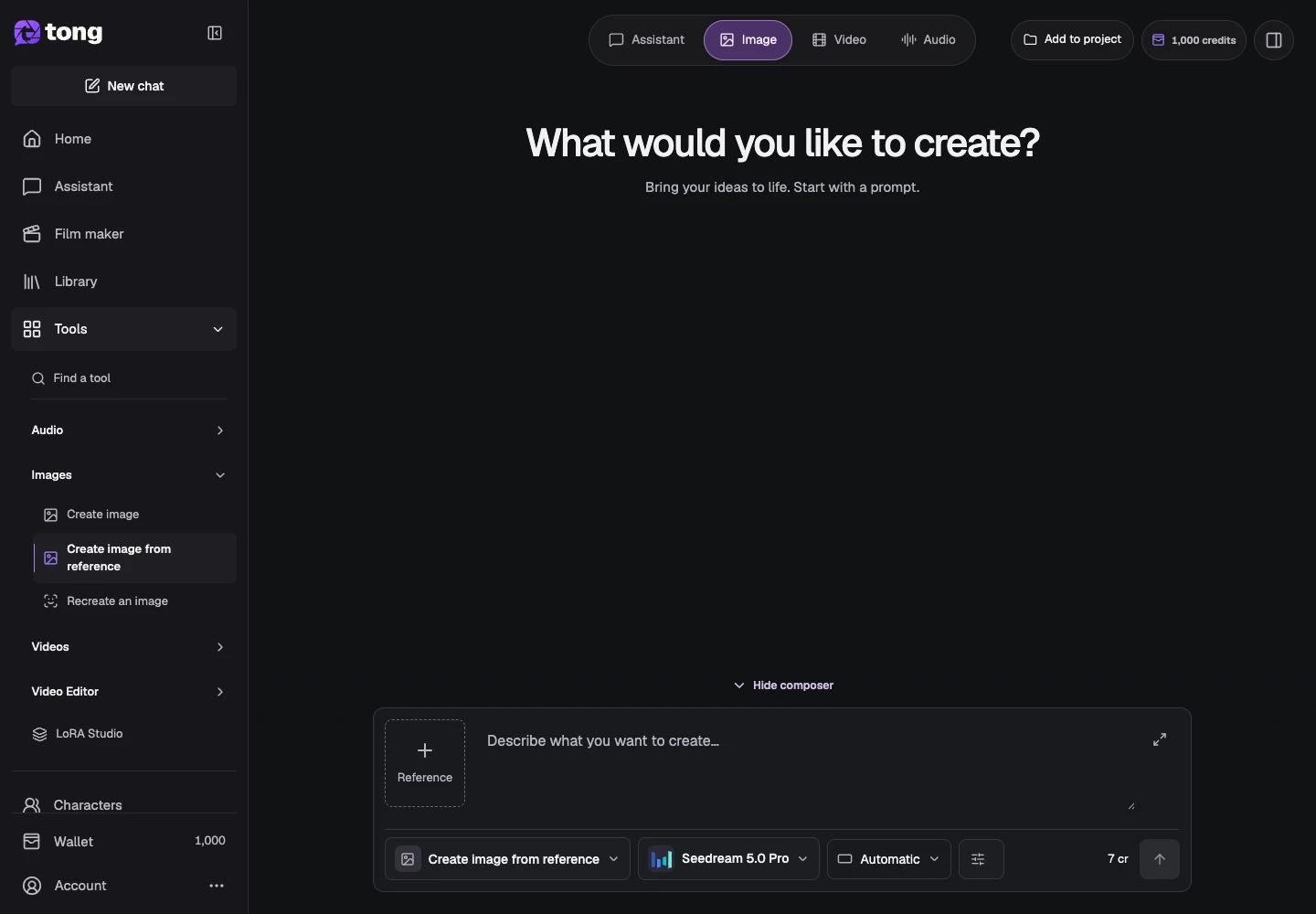Open the Seedream 5.0 Pro model dropdown
The width and height of the screenshot is (1316, 914).
[728, 859]
